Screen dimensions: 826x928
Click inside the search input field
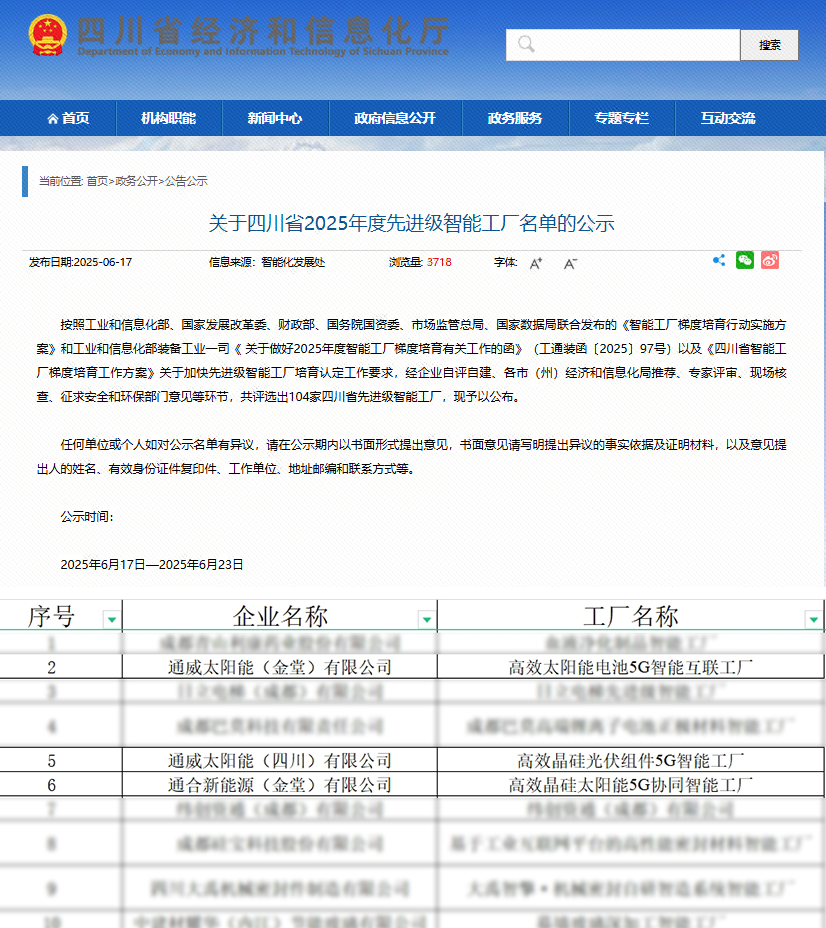tap(630, 44)
